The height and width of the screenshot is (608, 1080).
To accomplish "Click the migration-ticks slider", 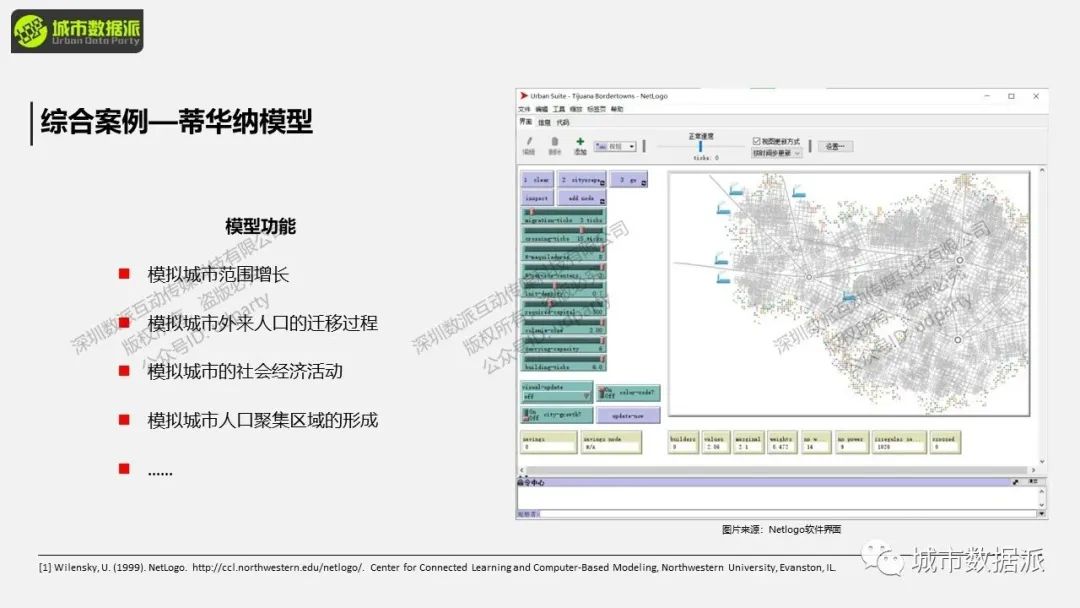I will click(x=563, y=216).
